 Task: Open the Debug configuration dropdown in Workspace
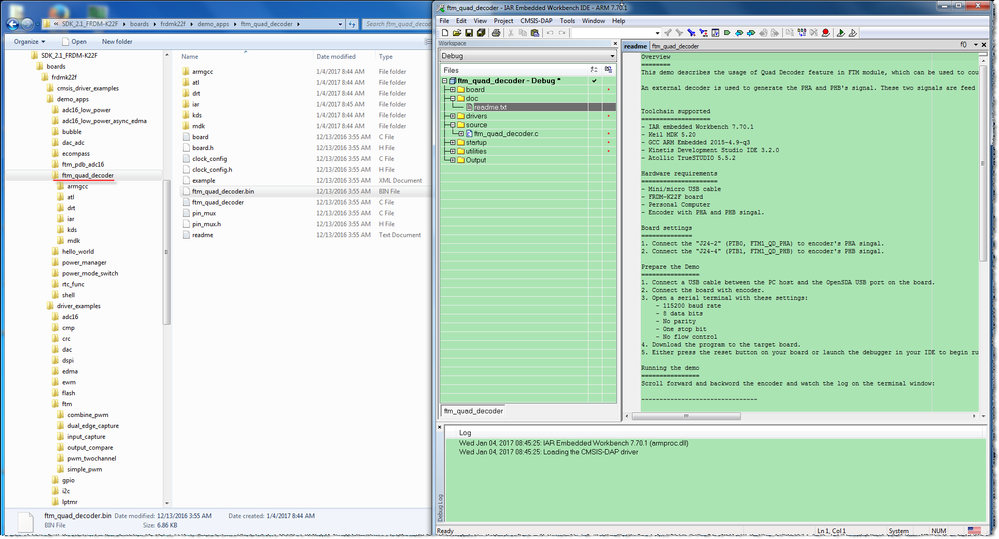coord(612,56)
